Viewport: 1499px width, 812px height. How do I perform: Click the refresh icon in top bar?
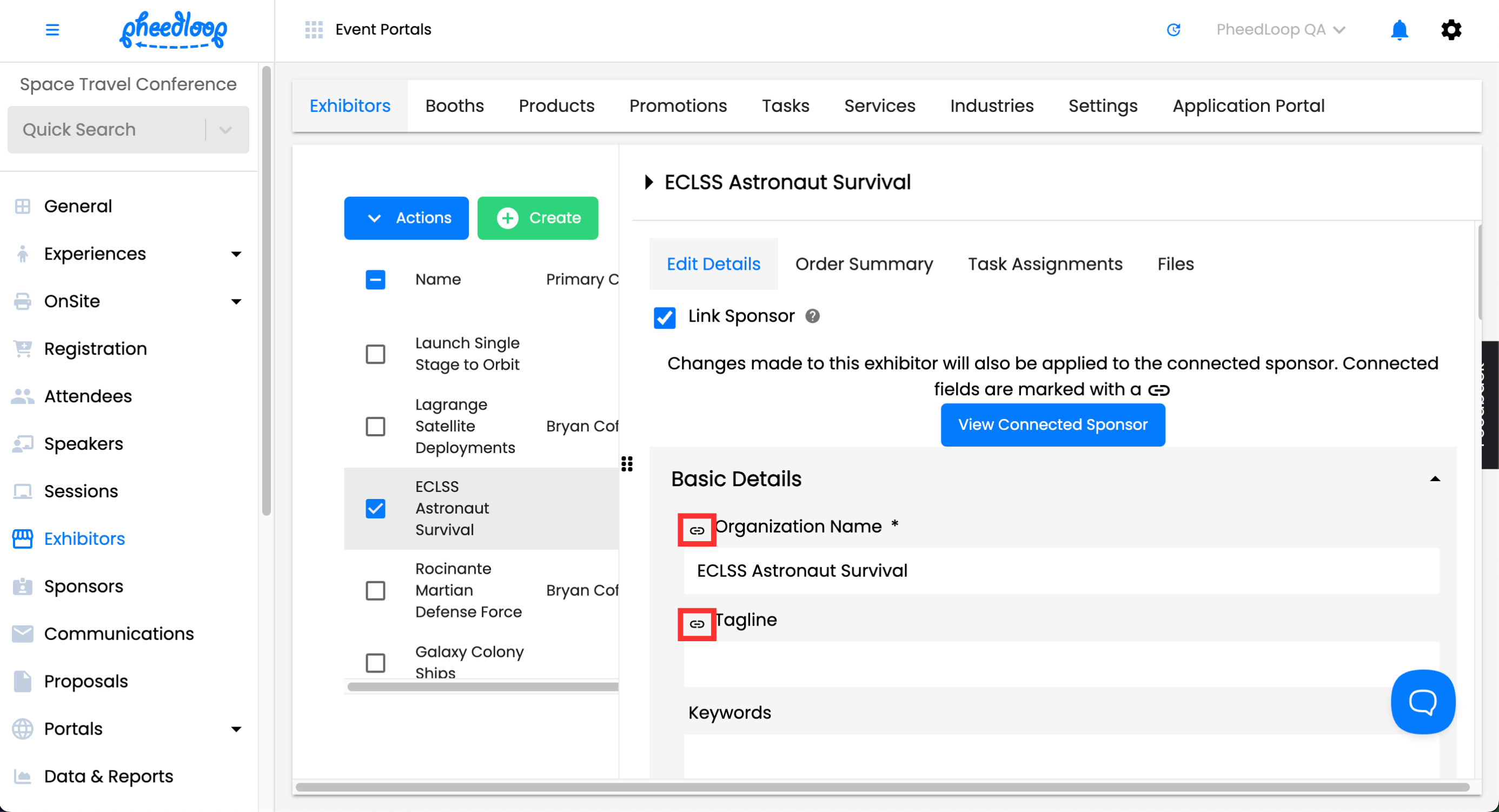[x=1173, y=30]
